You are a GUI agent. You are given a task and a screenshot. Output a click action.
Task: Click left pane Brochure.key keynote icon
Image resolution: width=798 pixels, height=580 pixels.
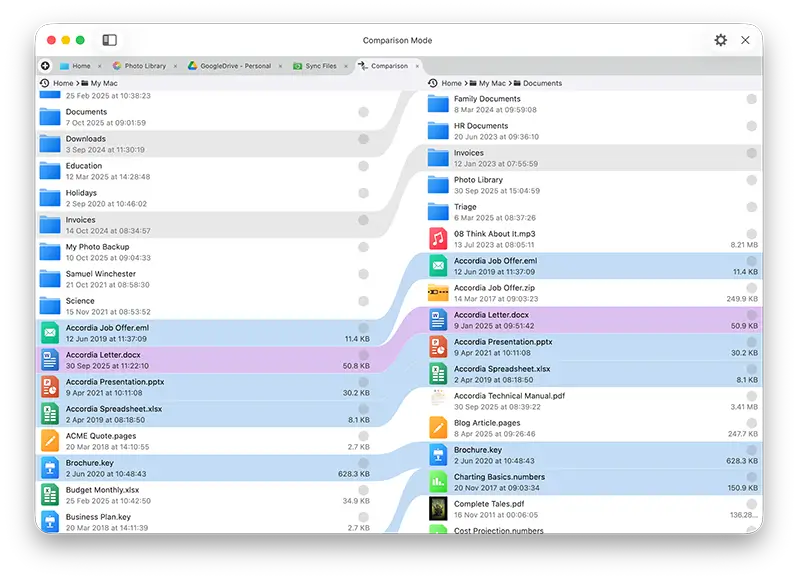pos(50,468)
